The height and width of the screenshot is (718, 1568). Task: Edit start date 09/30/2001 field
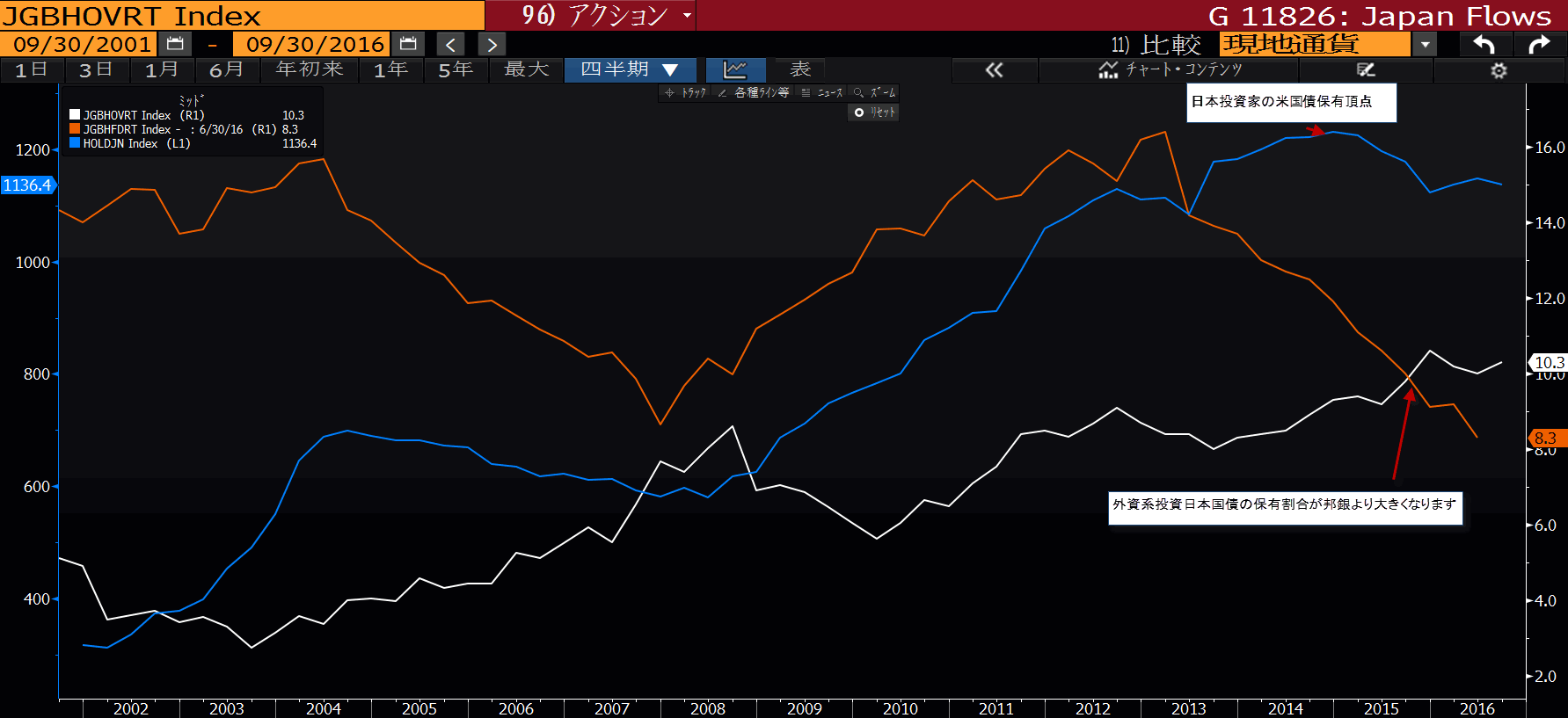[x=79, y=44]
